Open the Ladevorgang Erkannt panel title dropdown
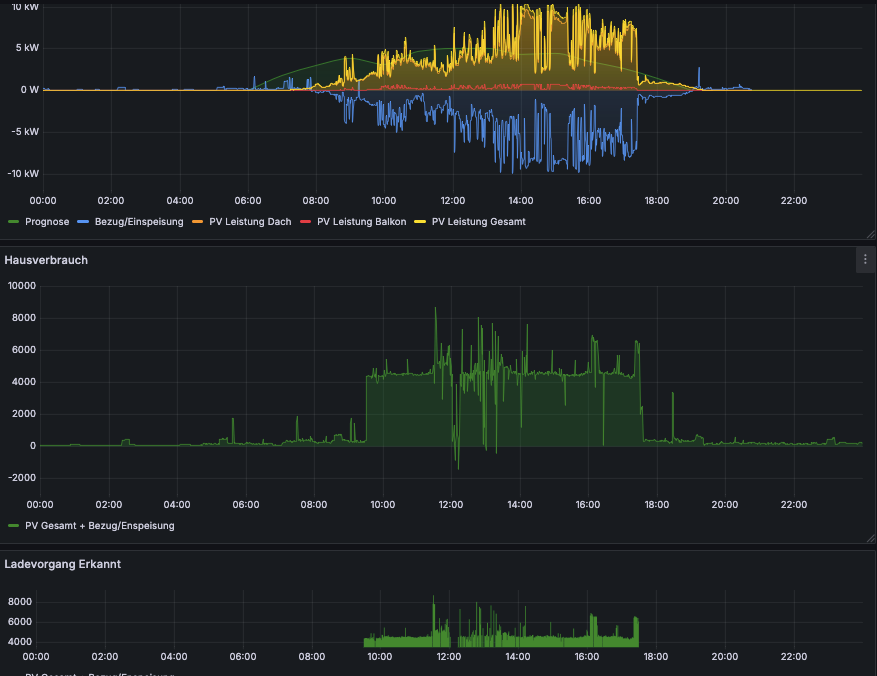Image resolution: width=877 pixels, height=676 pixels. (63, 564)
